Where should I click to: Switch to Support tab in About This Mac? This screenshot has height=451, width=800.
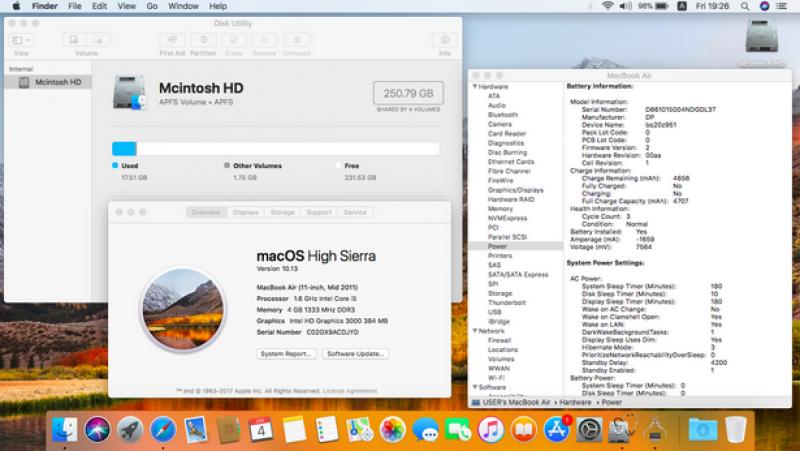[x=319, y=212]
